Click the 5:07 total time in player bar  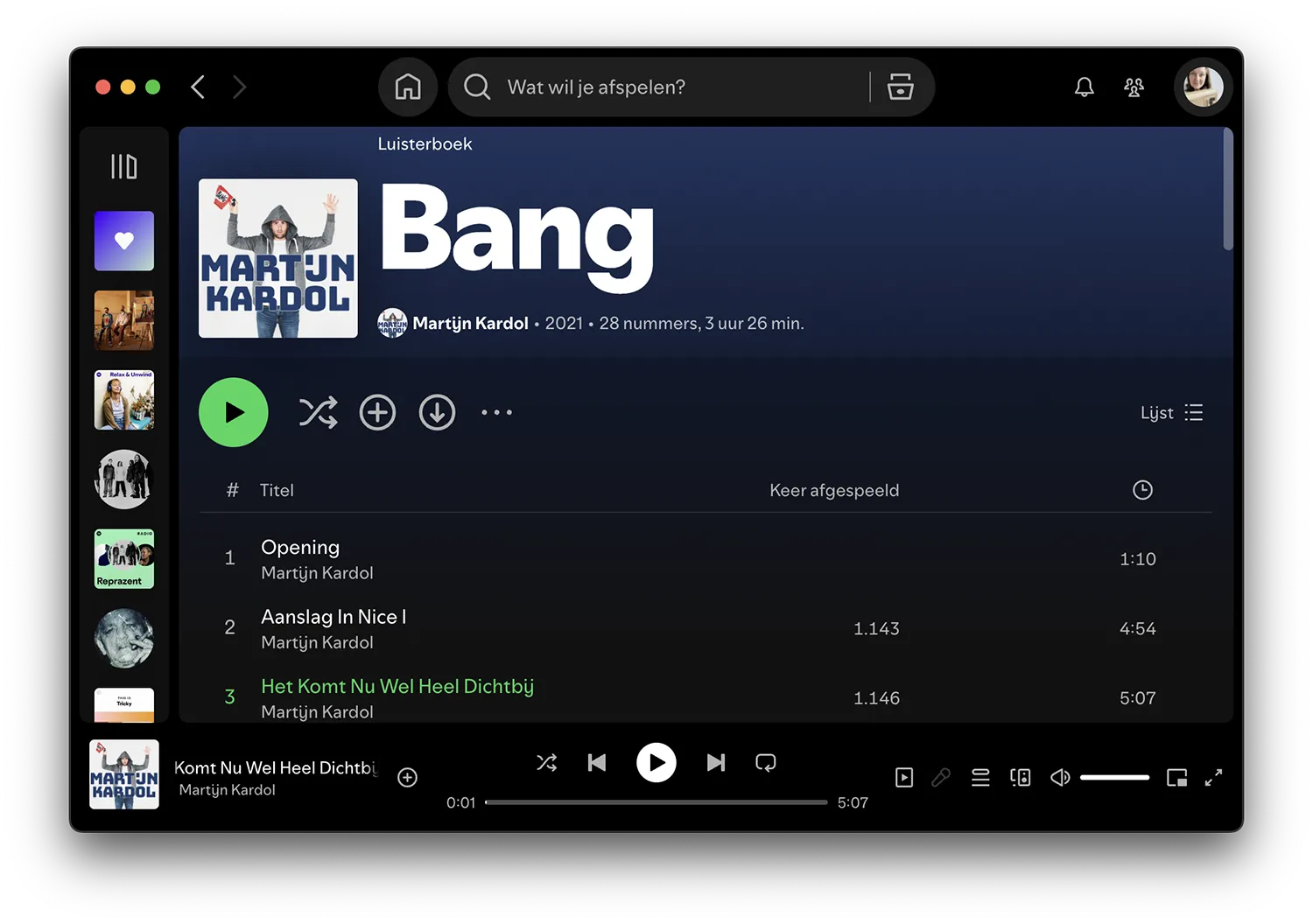(x=853, y=802)
